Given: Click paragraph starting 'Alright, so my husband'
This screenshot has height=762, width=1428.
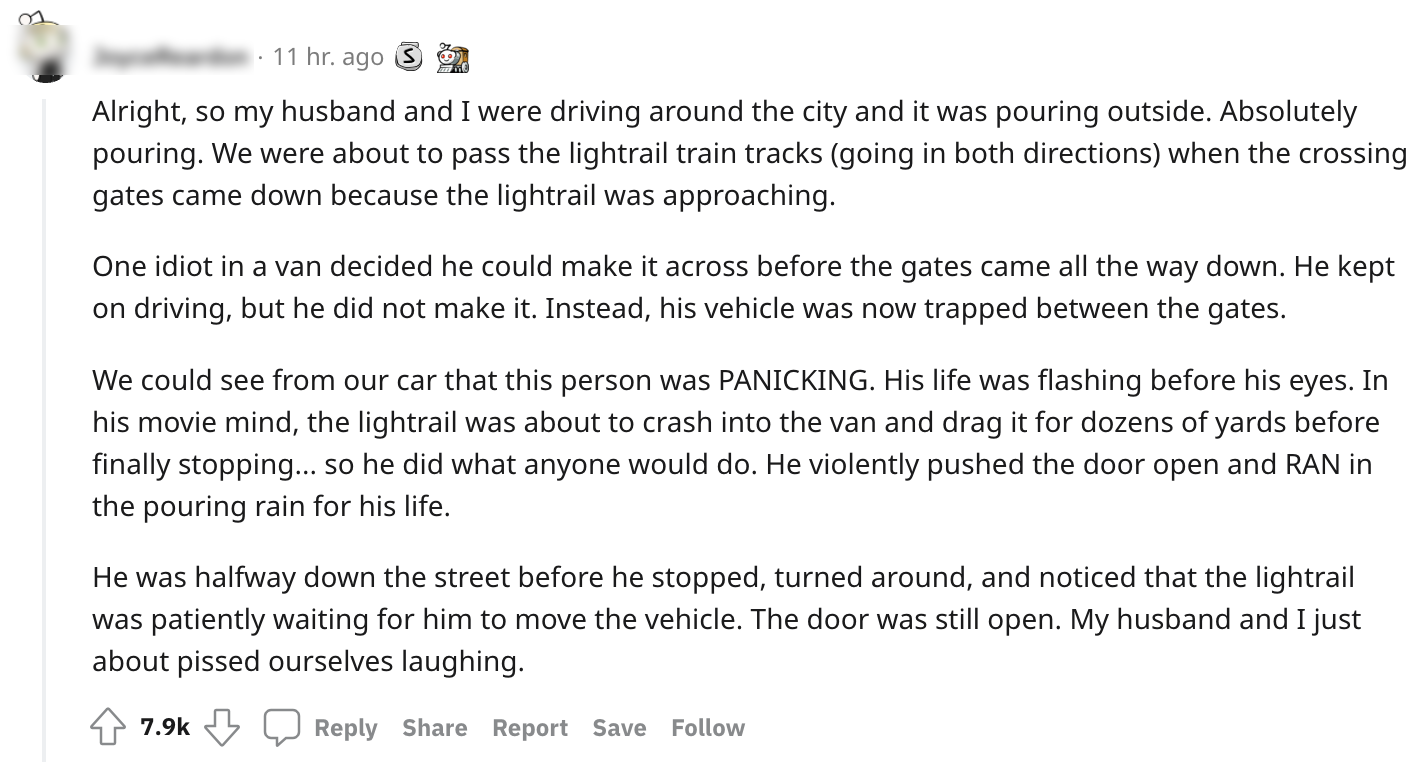Looking at the screenshot, I should pyautogui.click(x=700, y=153).
